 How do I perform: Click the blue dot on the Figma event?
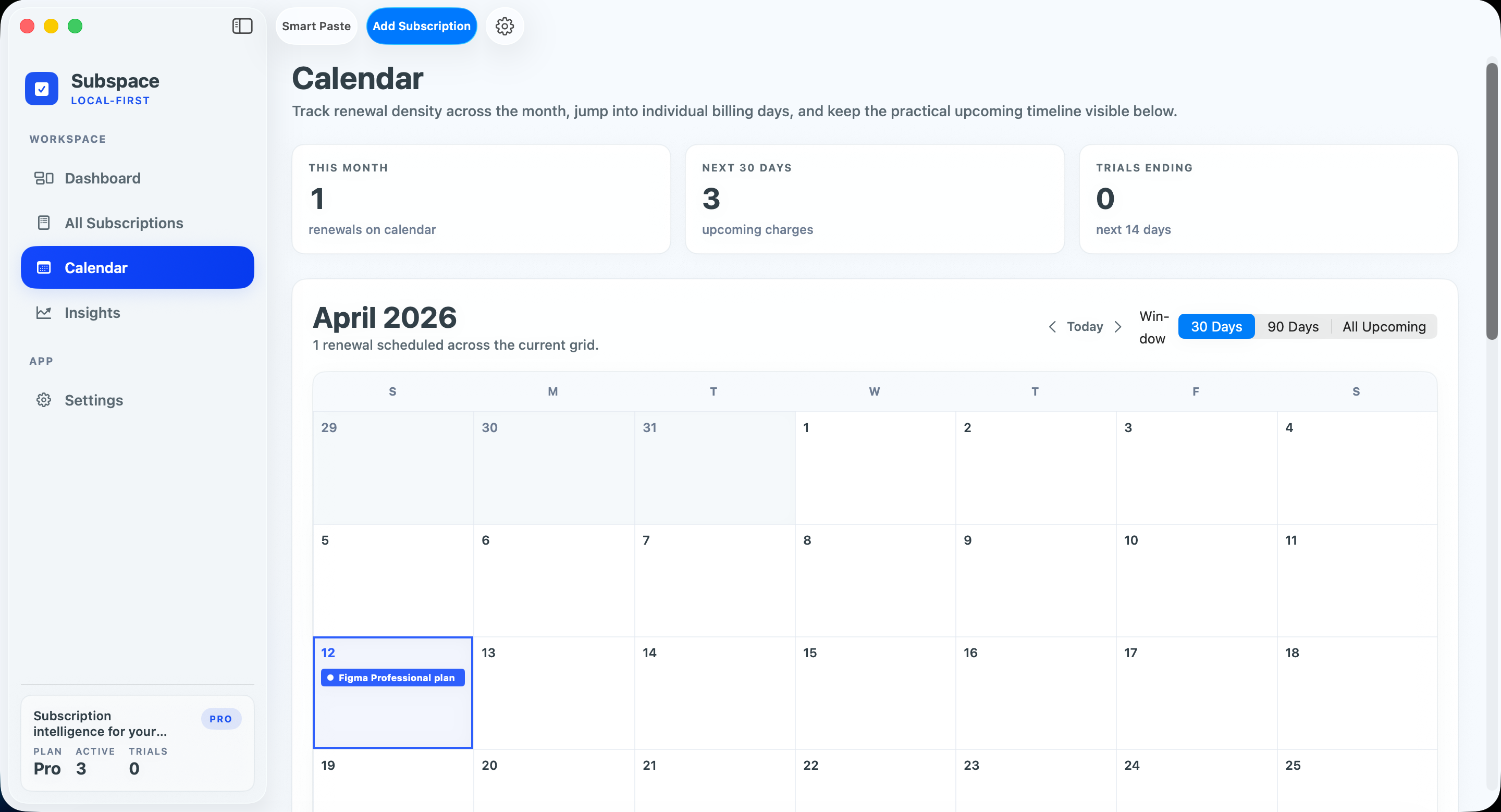point(330,678)
